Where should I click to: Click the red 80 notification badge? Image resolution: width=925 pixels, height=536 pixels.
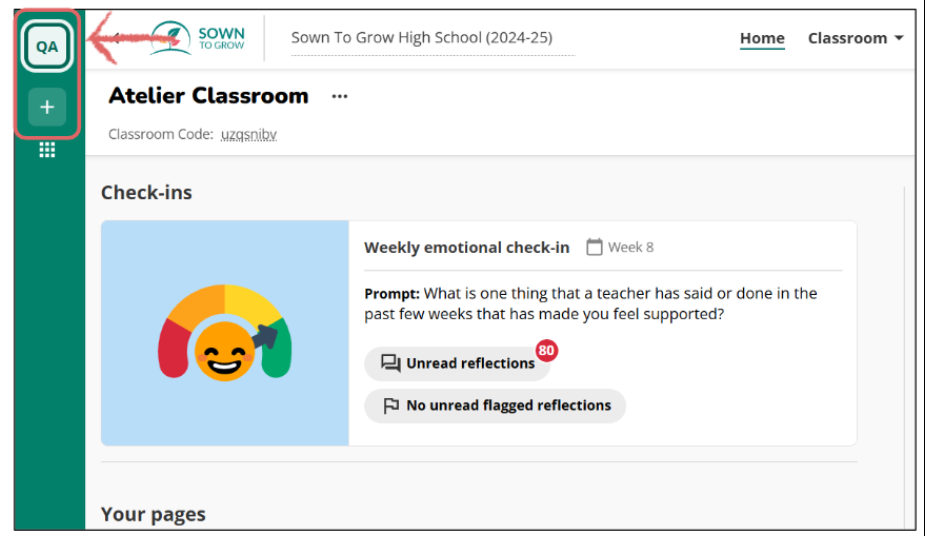tap(546, 351)
